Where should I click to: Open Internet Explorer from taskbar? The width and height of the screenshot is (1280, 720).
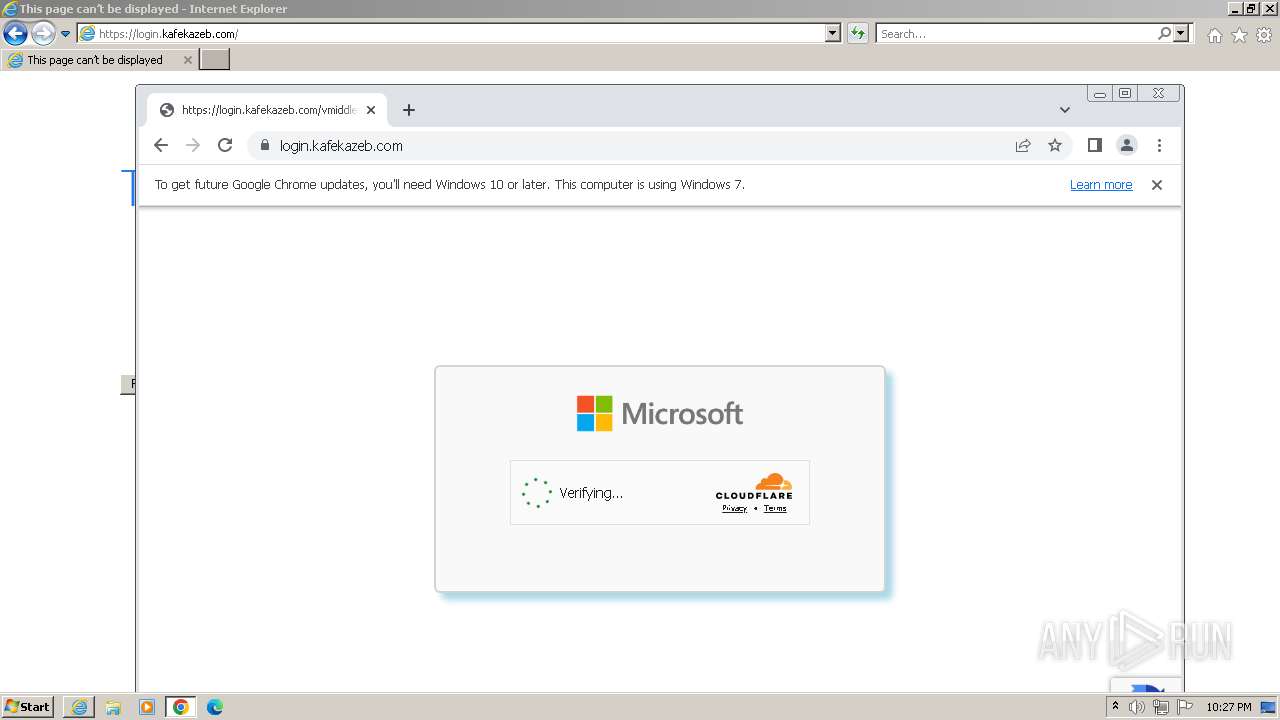pyautogui.click(x=79, y=707)
